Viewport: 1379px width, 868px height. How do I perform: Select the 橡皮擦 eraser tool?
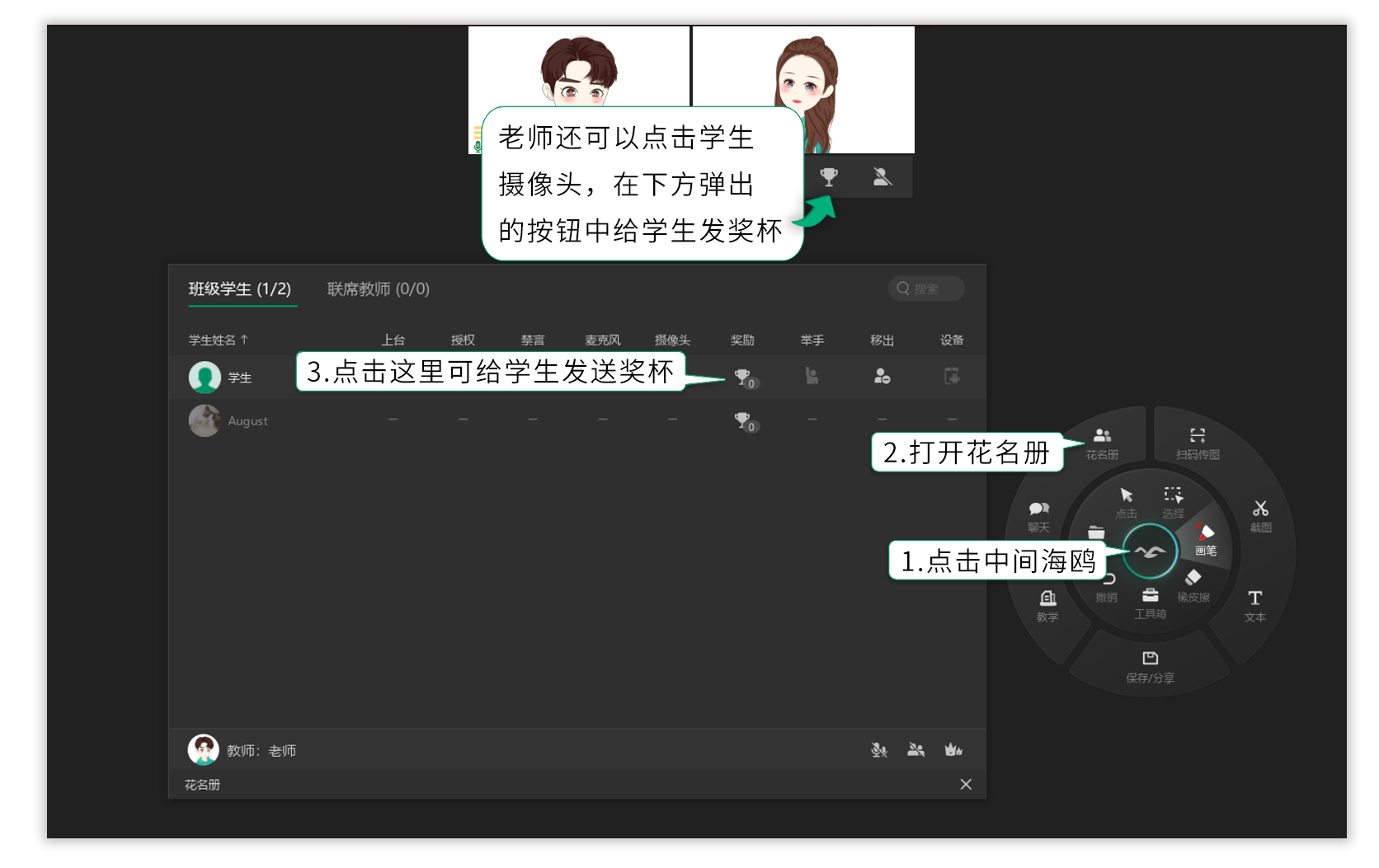point(1193,586)
